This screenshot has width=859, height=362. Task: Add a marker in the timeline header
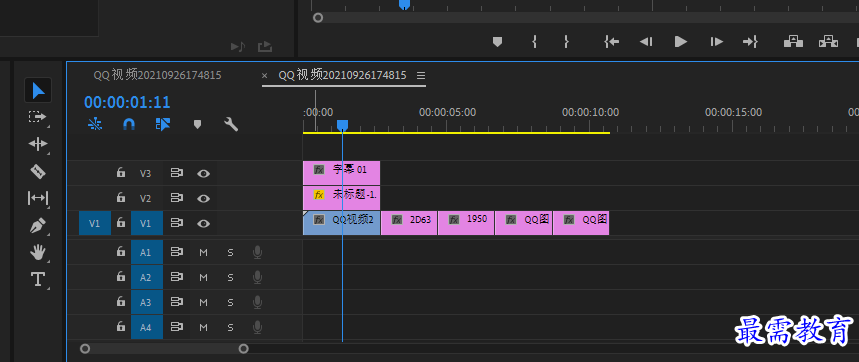[198, 125]
